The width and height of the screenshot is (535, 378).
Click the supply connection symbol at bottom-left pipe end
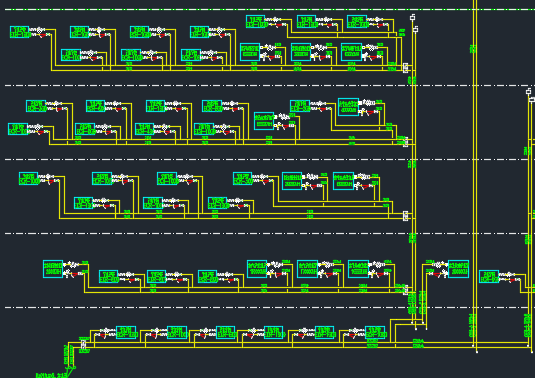tap(71, 368)
